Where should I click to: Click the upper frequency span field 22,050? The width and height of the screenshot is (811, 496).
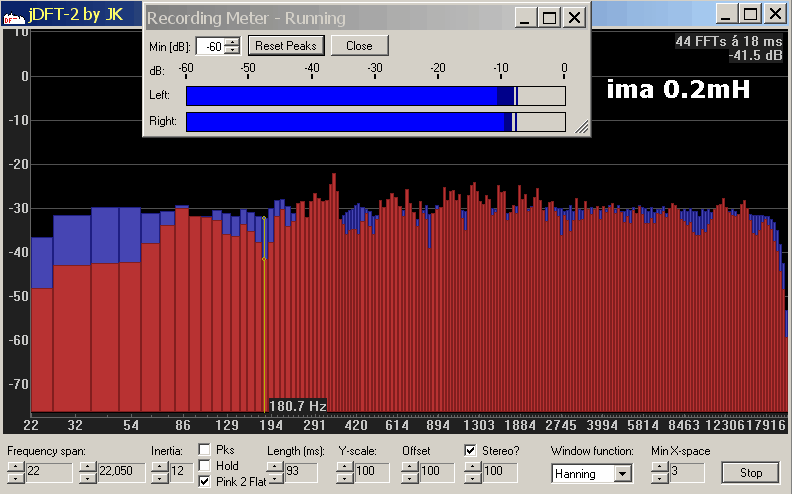pos(121,472)
